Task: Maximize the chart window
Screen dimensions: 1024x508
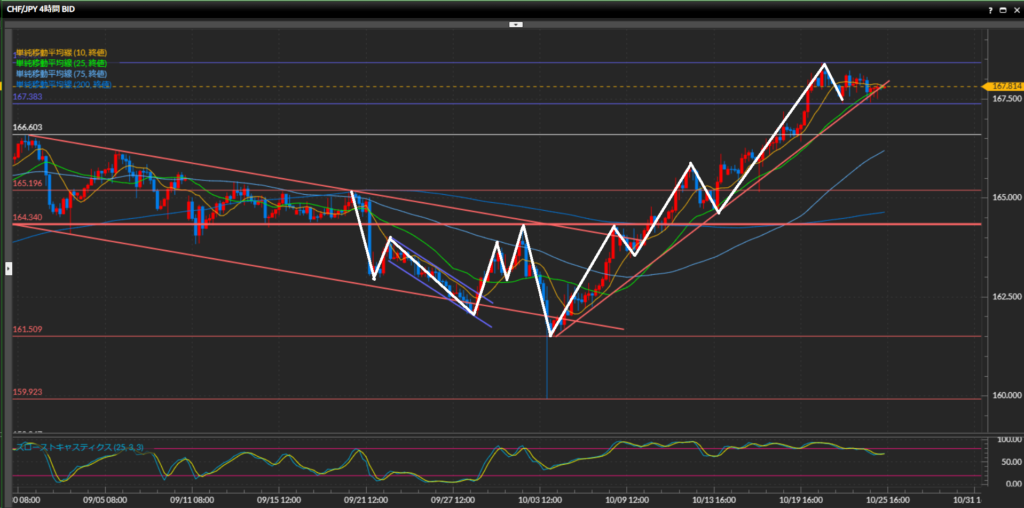Action: (x=1003, y=9)
